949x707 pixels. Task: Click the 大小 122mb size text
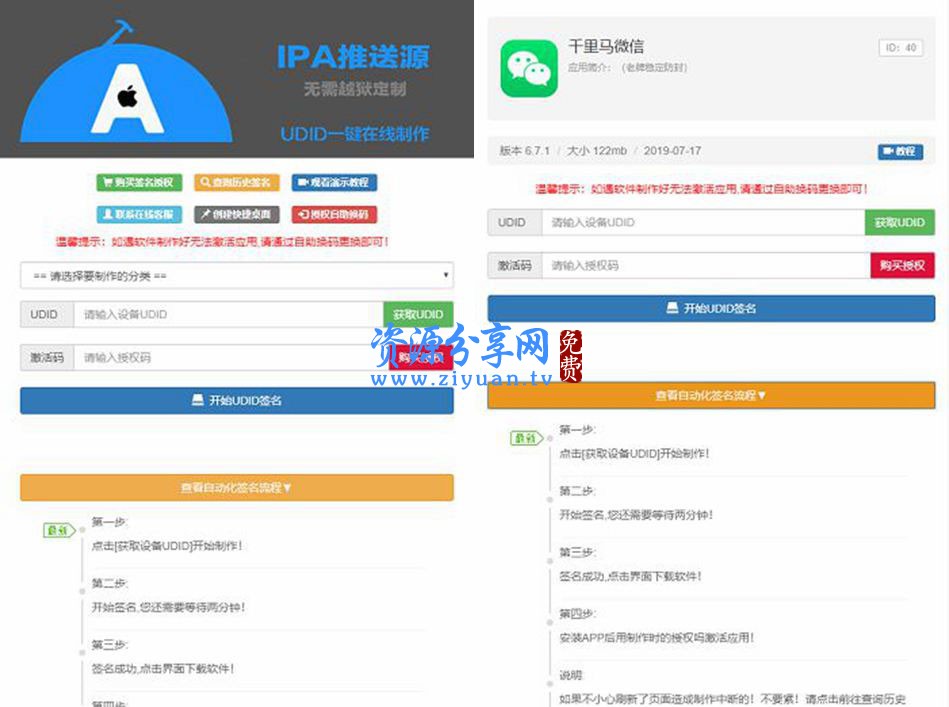click(x=596, y=151)
